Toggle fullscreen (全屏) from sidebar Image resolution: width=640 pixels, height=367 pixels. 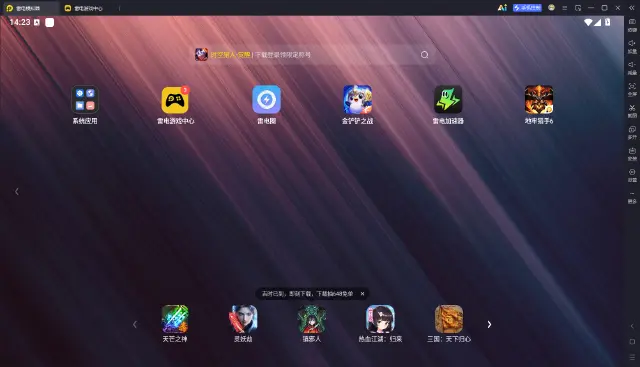point(632,89)
